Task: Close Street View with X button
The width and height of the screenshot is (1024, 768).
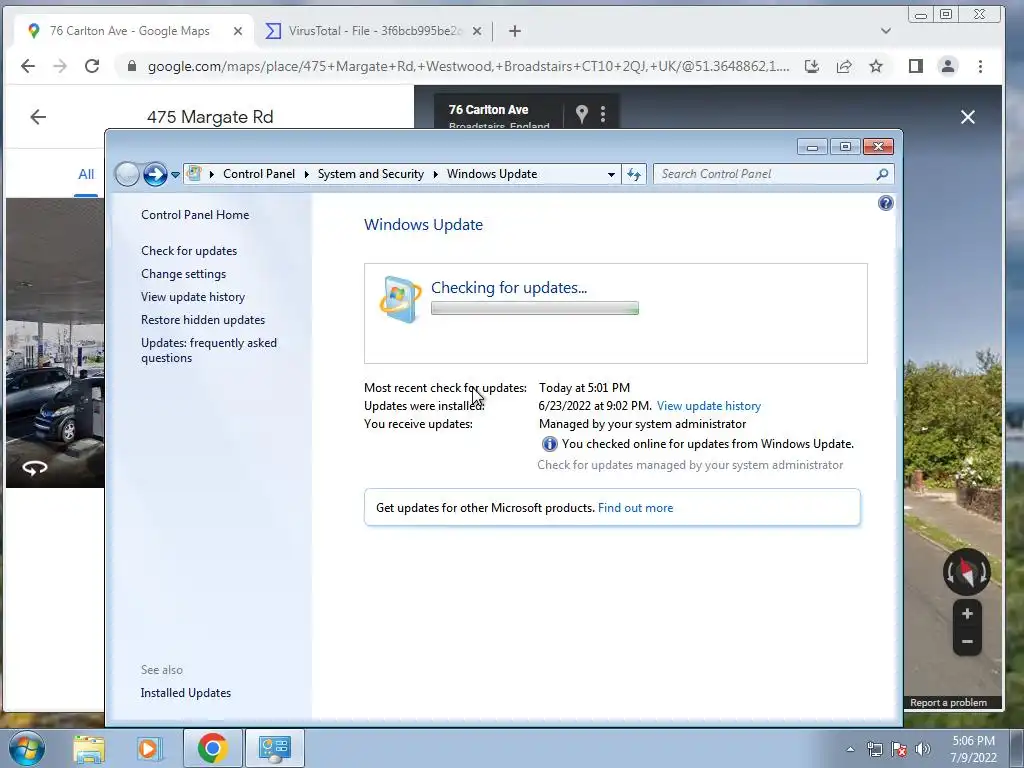Action: point(968,117)
